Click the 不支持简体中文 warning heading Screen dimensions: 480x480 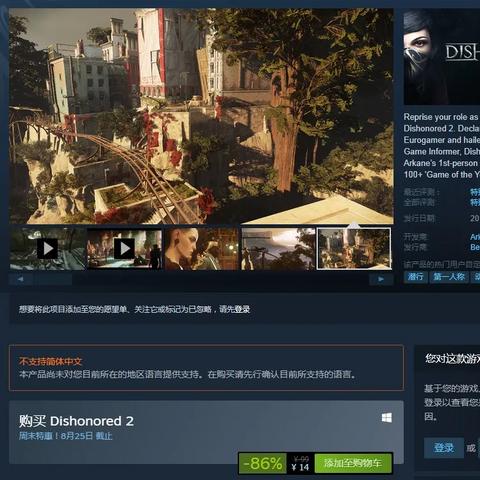pos(50,361)
